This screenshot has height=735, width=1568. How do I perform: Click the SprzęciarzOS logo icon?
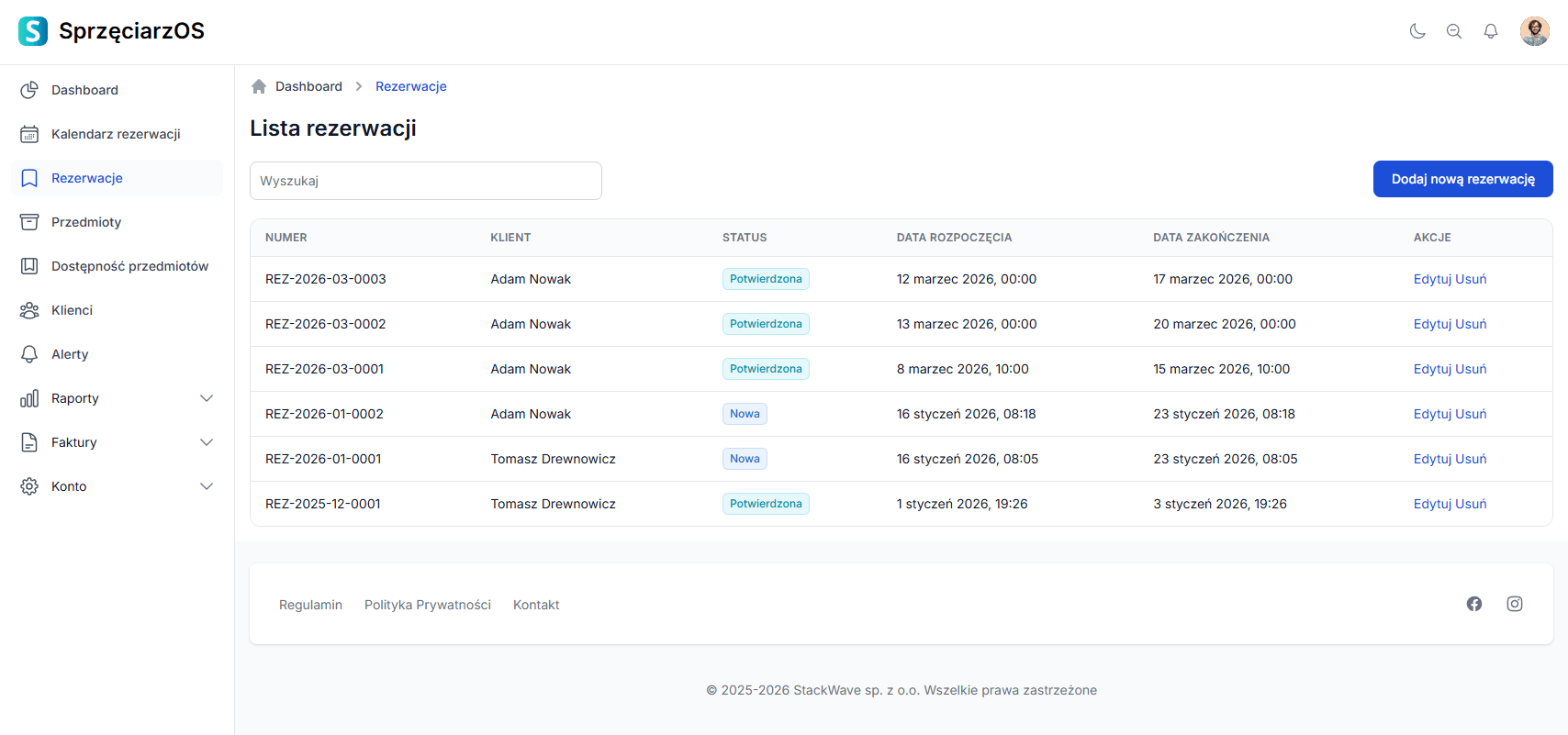tap(33, 31)
